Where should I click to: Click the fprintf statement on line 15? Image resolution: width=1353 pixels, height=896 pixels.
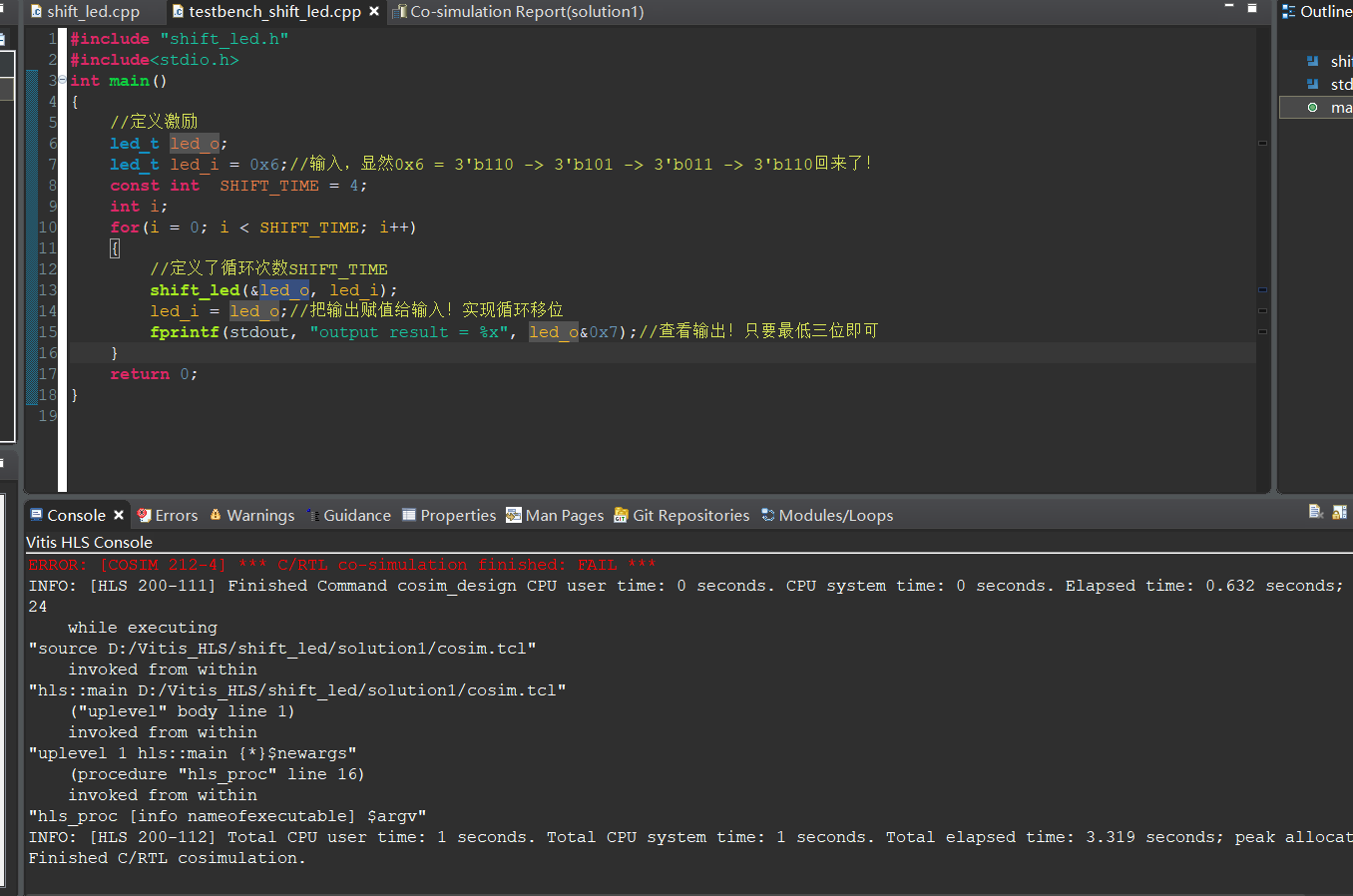click(x=393, y=332)
